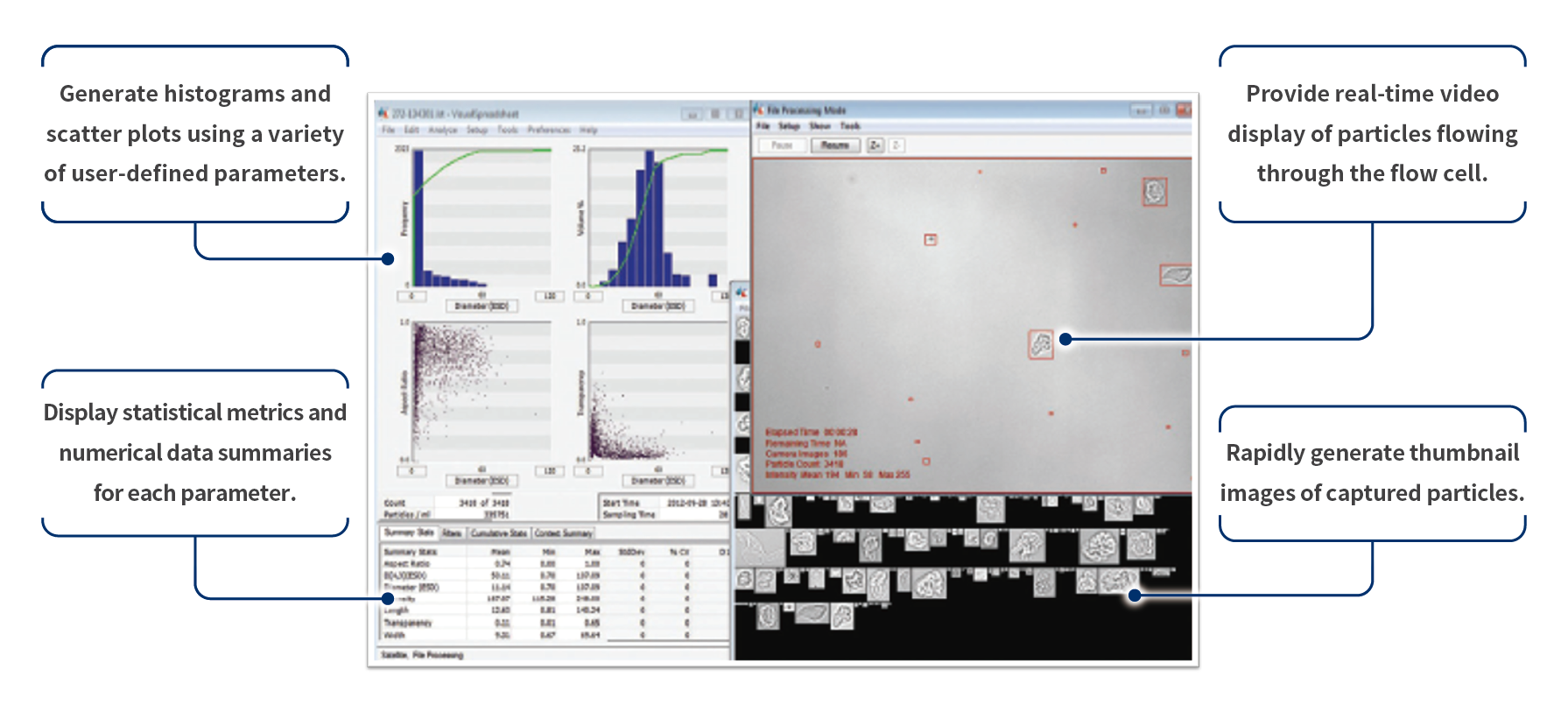The width and height of the screenshot is (1568, 705).
Task: Open Show menu in File Processing window
Action: coord(819,126)
